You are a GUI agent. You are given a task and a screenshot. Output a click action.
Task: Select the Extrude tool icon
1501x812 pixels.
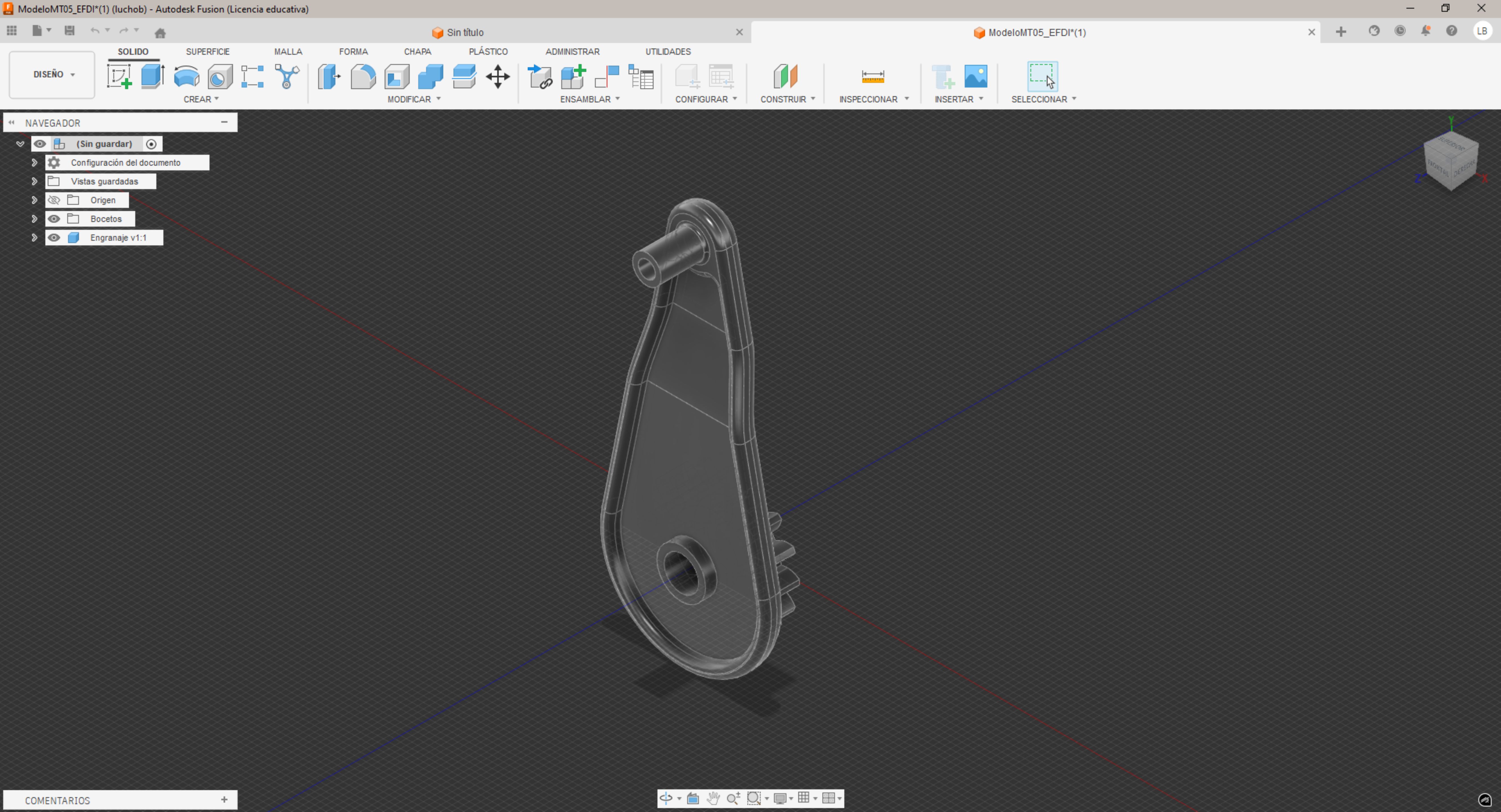coord(153,76)
